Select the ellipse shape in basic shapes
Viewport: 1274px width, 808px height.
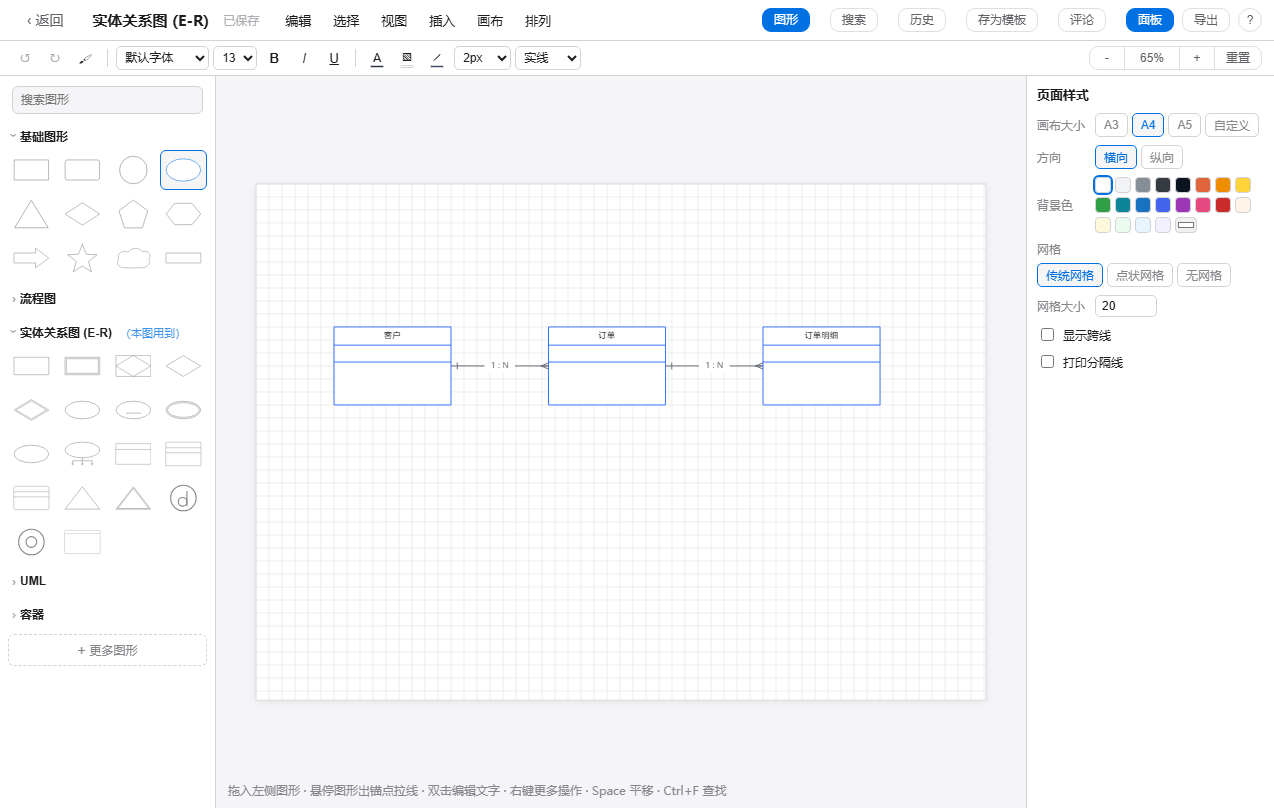coord(183,170)
